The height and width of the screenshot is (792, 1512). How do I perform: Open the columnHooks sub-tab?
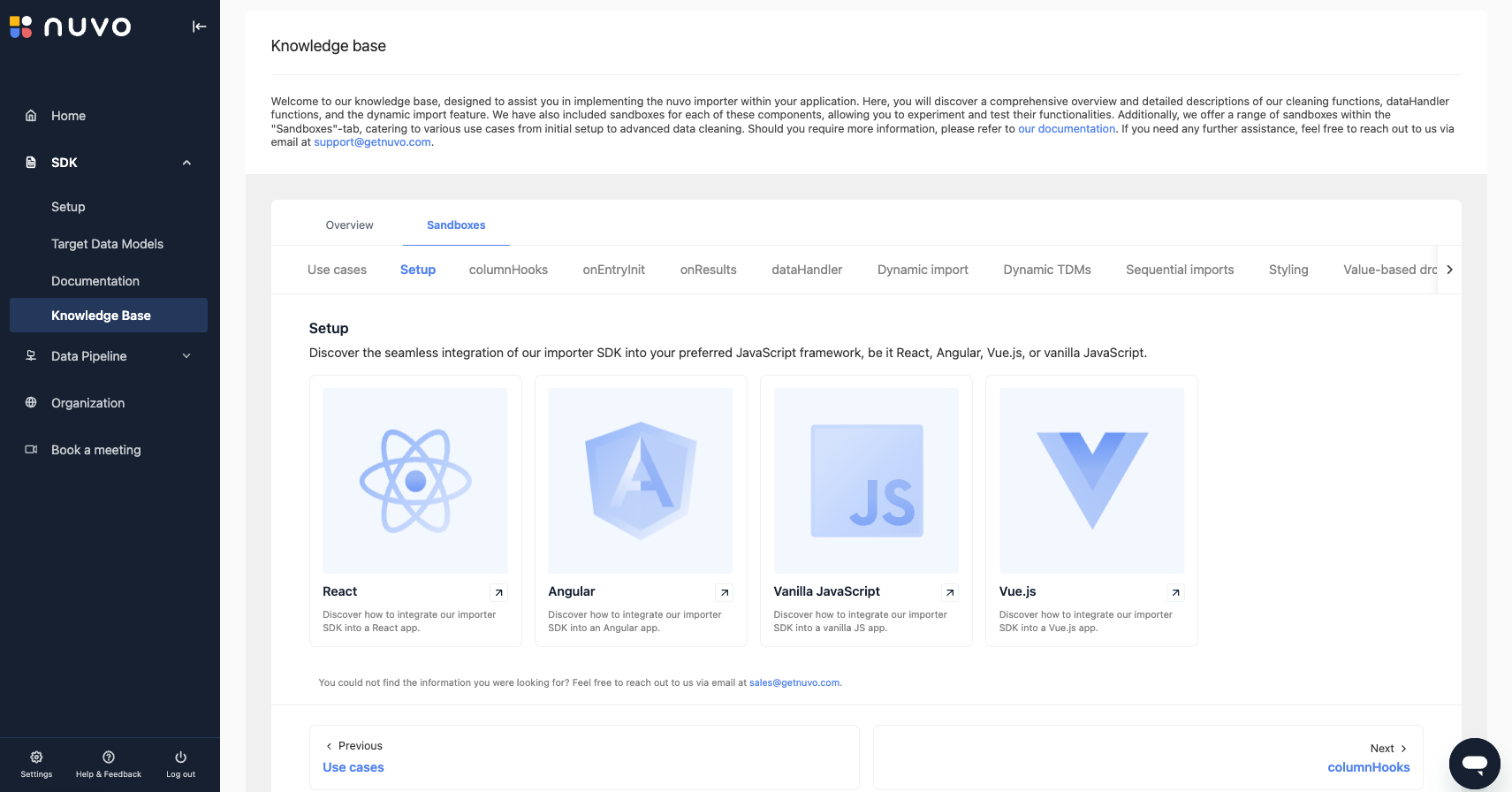508,270
